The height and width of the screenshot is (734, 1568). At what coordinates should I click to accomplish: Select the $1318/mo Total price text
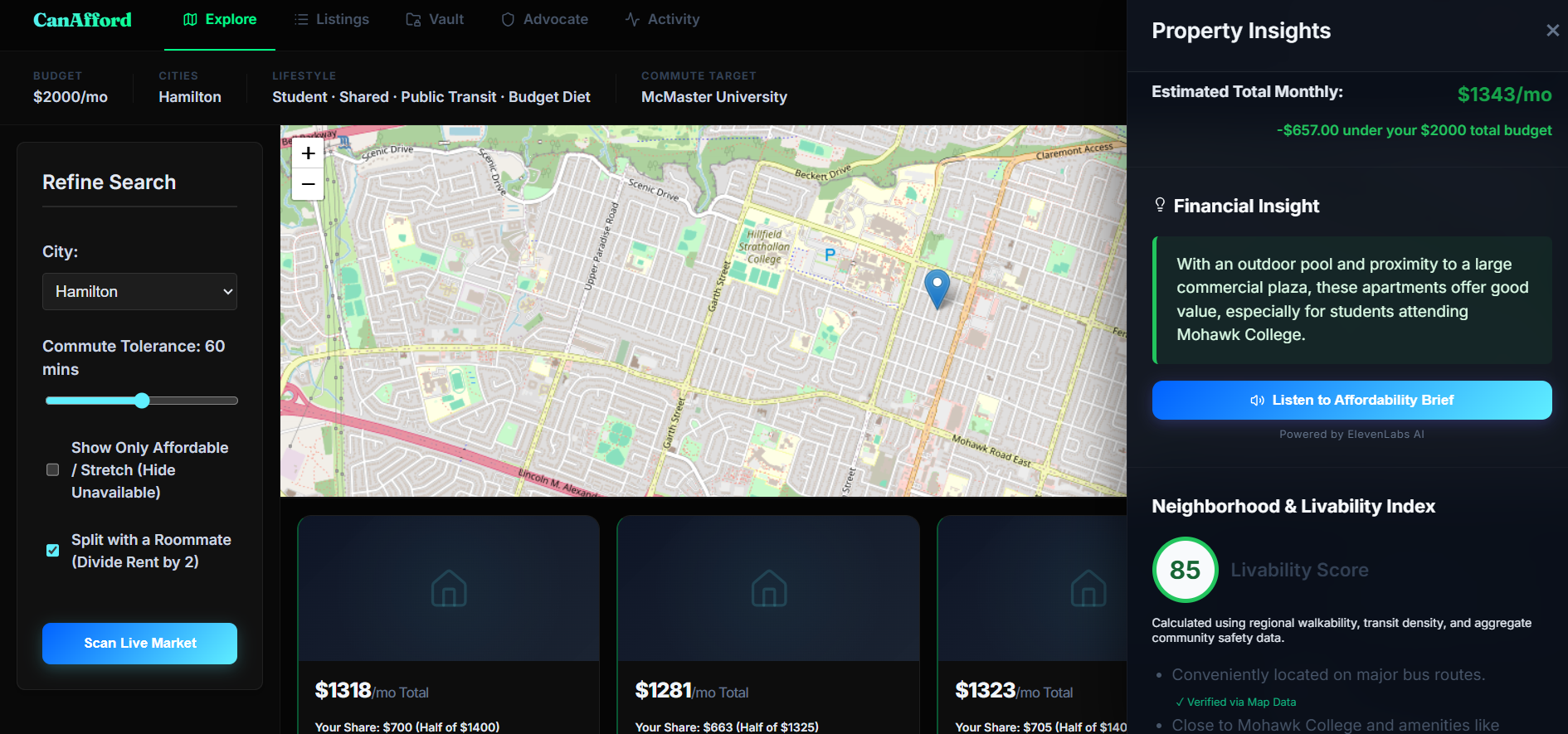(x=372, y=691)
